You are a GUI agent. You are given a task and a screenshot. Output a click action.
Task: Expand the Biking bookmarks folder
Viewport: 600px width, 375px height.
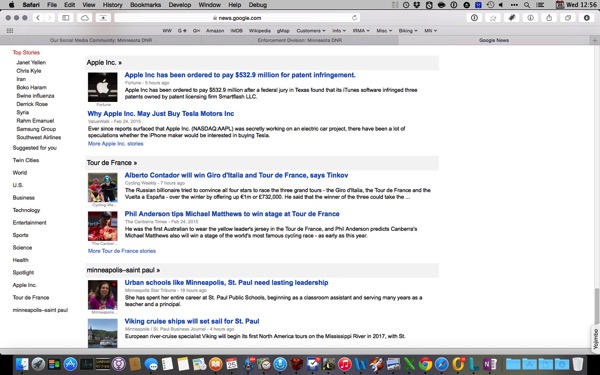[x=408, y=31]
